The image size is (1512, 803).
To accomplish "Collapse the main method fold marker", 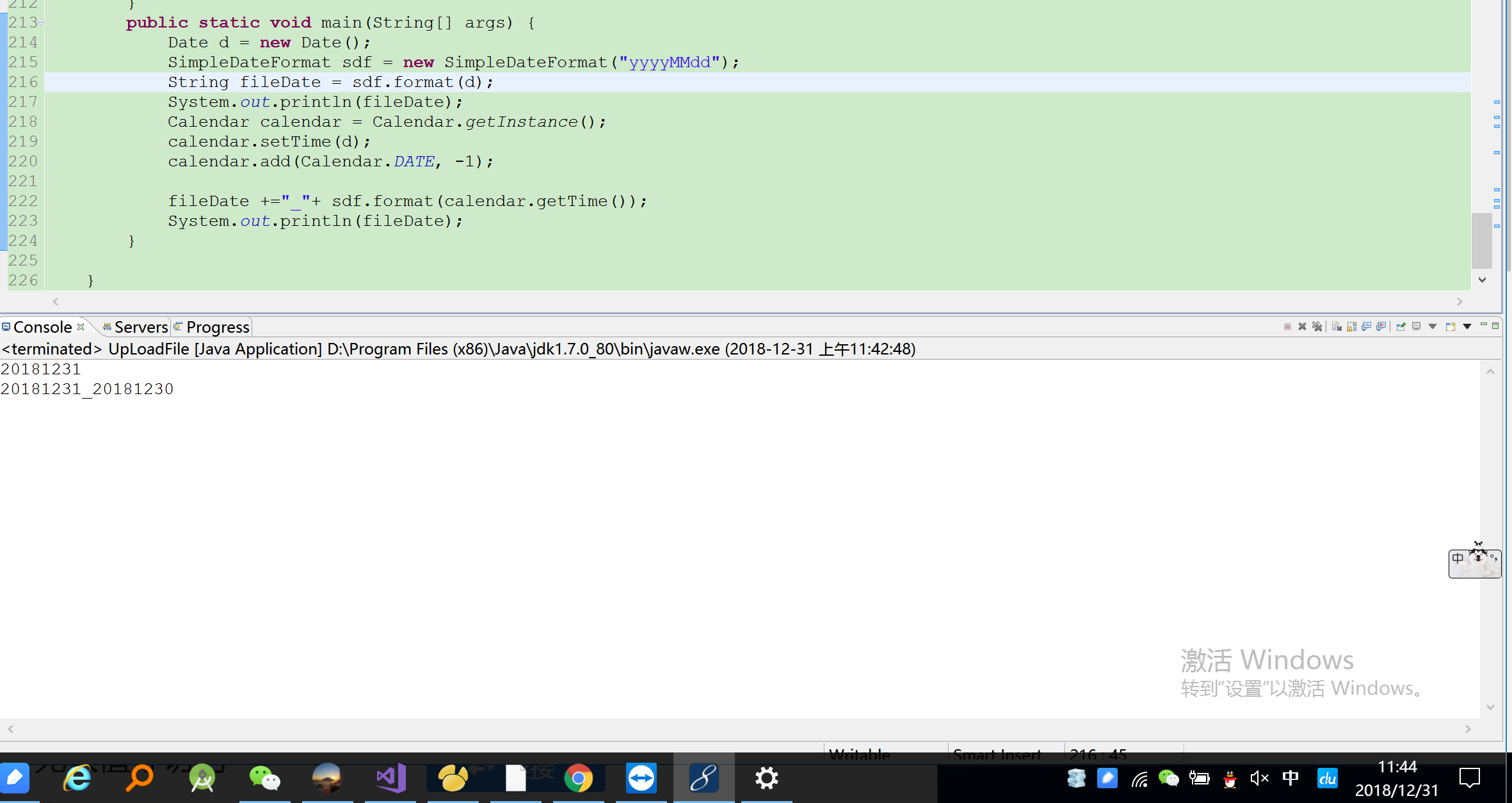I will [x=42, y=22].
